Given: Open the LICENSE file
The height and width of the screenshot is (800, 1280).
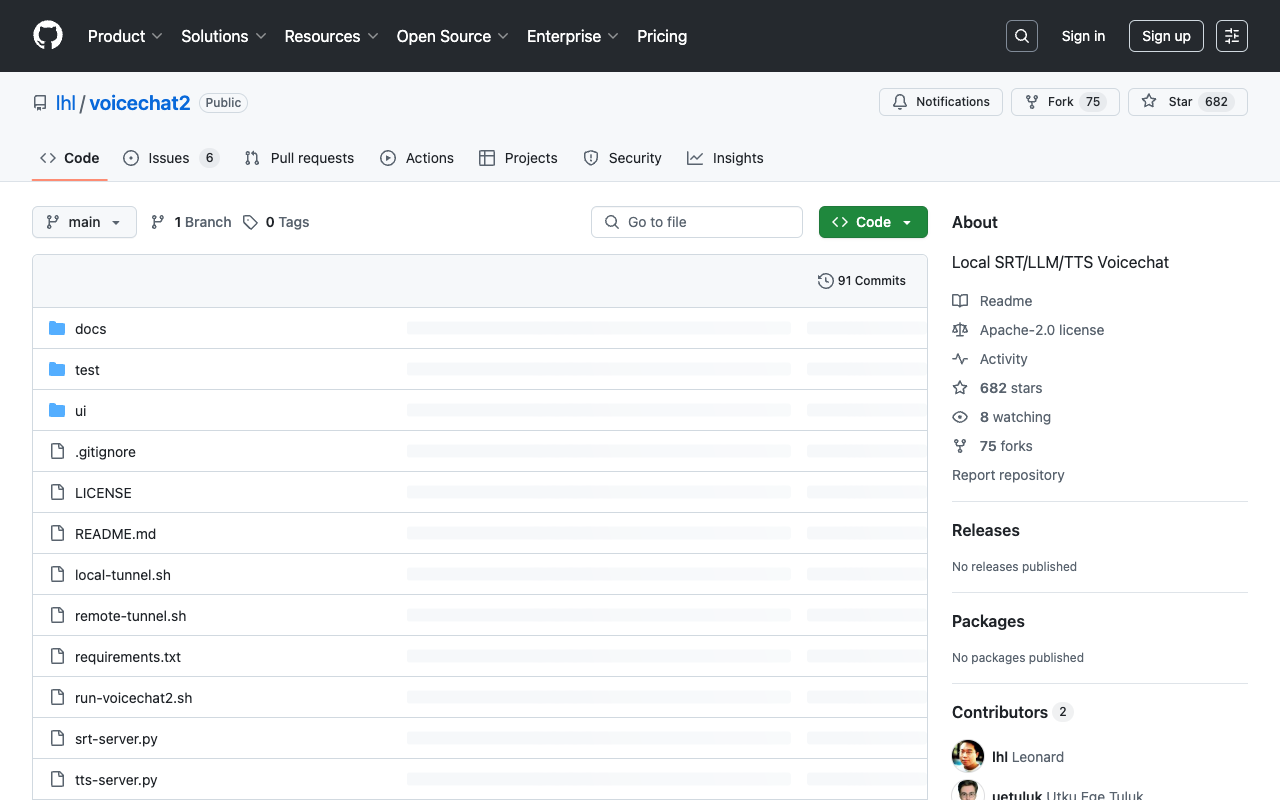Looking at the screenshot, I should coord(103,493).
